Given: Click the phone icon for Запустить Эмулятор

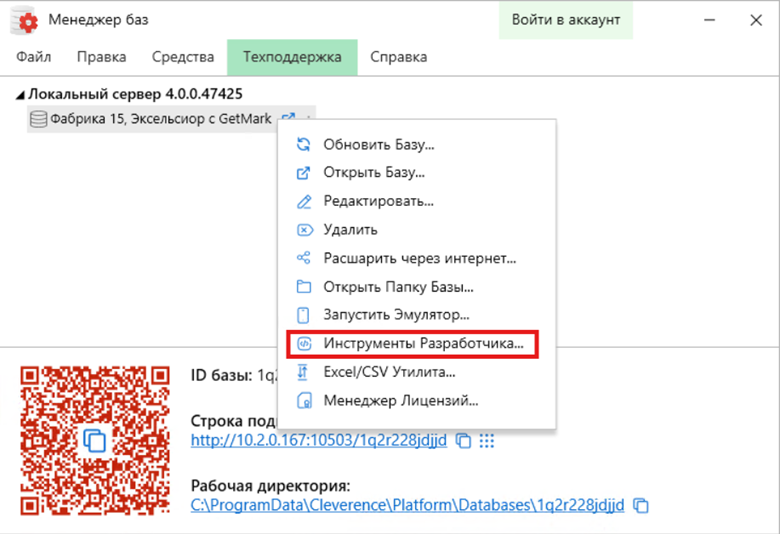Looking at the screenshot, I should pos(303,315).
